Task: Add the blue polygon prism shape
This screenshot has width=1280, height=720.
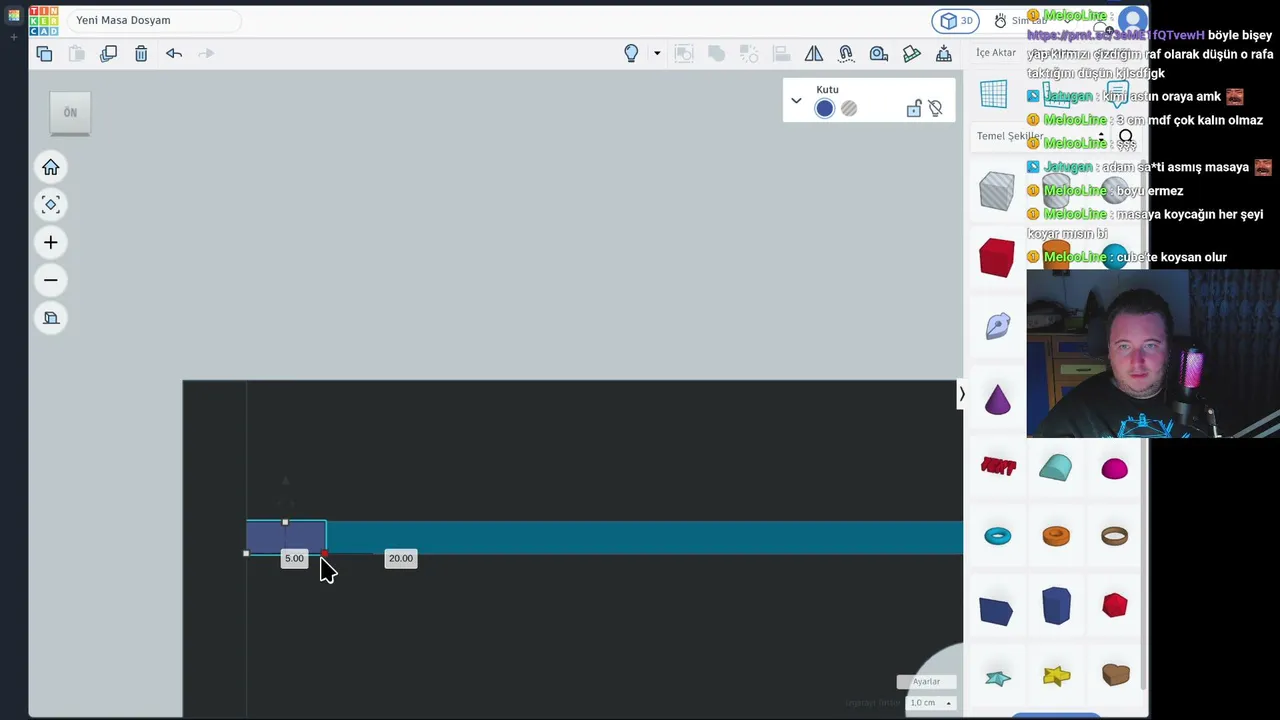Action: 1056,606
